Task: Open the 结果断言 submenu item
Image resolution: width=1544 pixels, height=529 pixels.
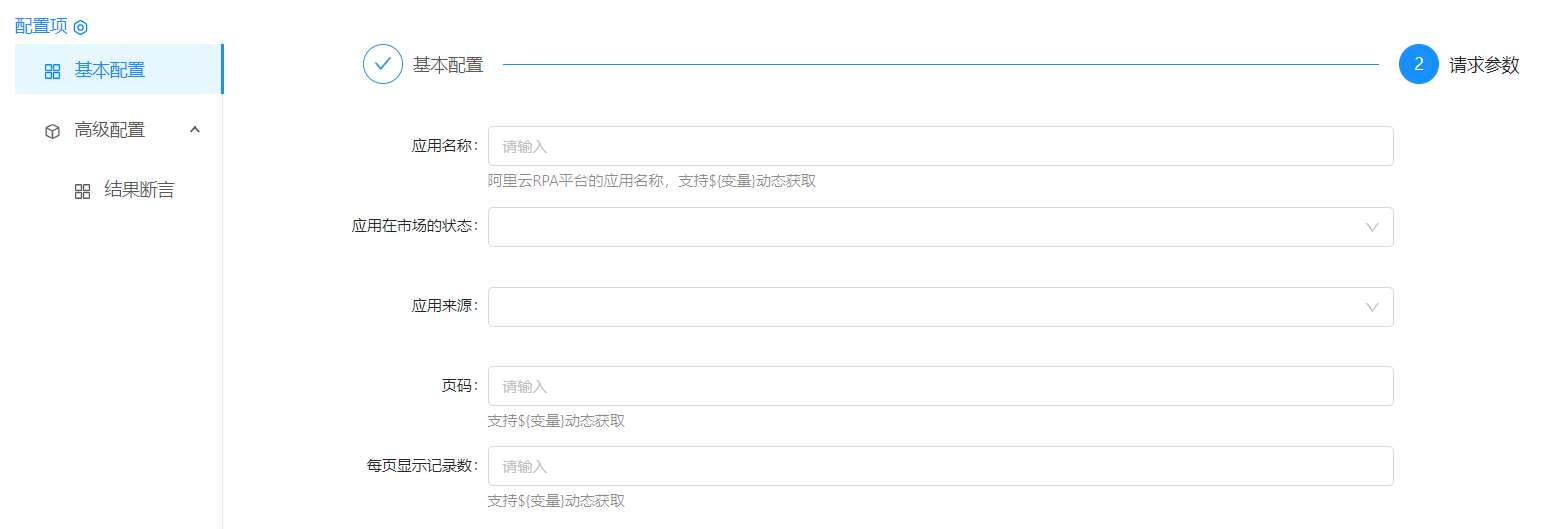Action: pyautogui.click(x=139, y=190)
